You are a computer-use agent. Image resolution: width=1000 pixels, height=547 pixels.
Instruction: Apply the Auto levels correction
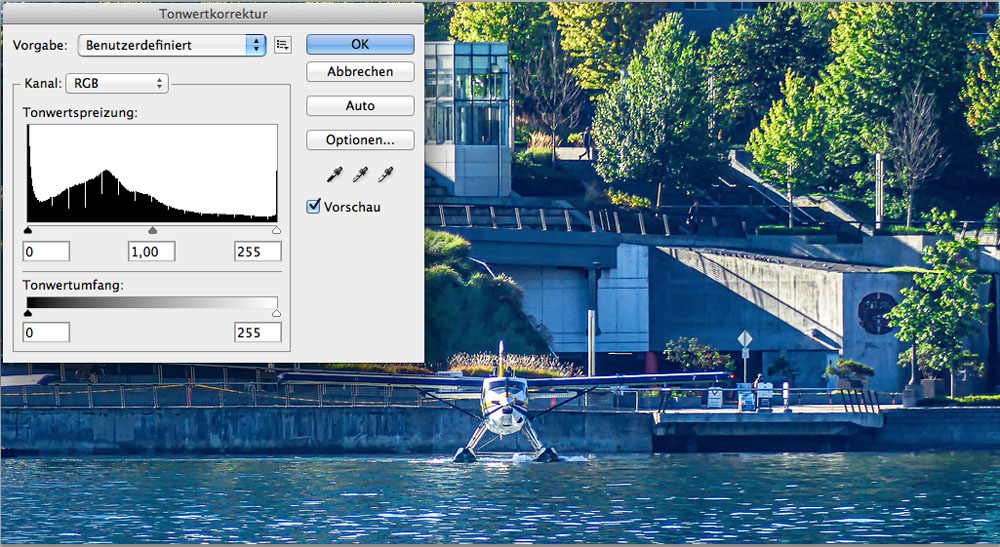tap(360, 106)
